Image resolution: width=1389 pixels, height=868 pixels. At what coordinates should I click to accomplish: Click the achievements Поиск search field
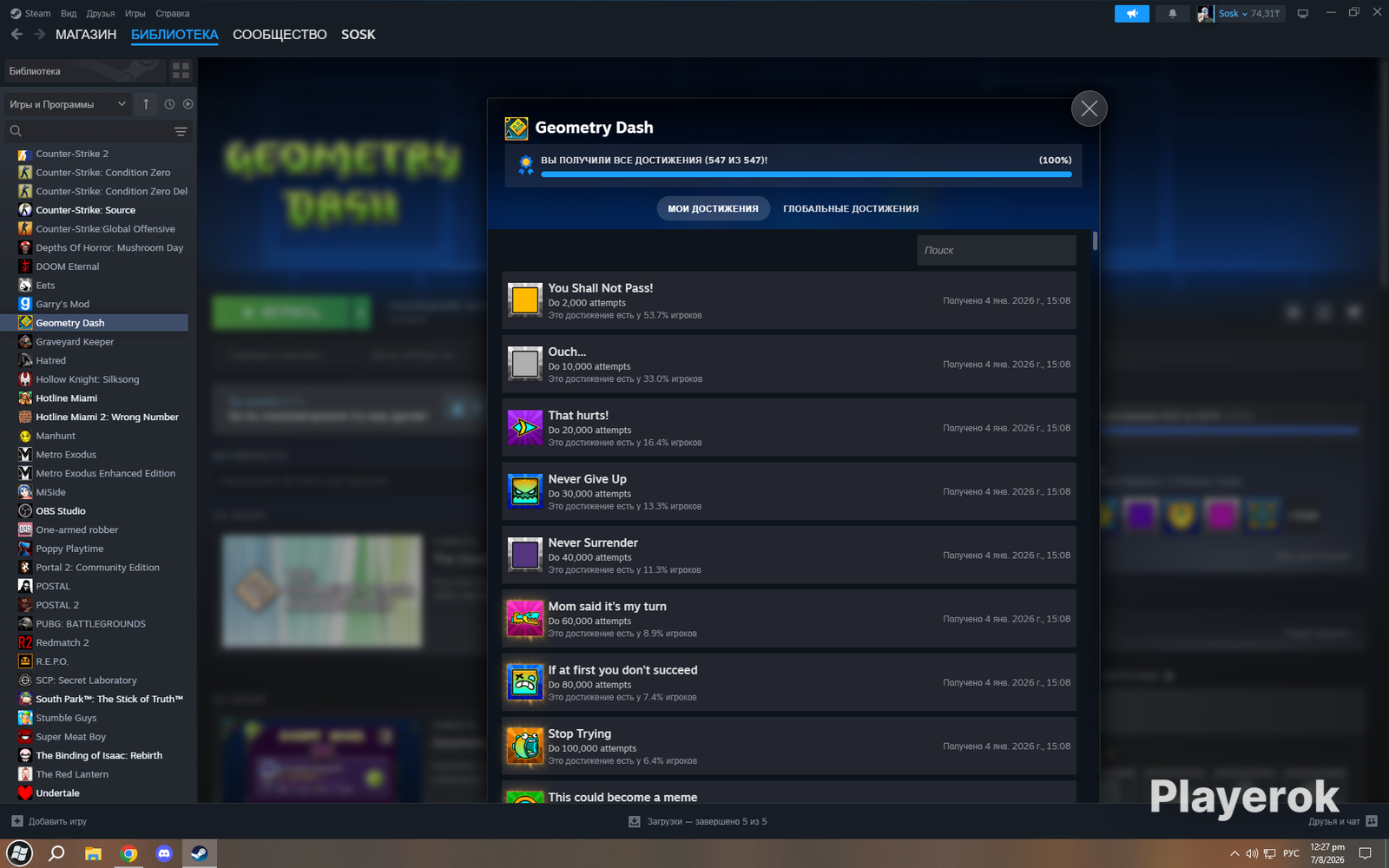click(x=997, y=250)
